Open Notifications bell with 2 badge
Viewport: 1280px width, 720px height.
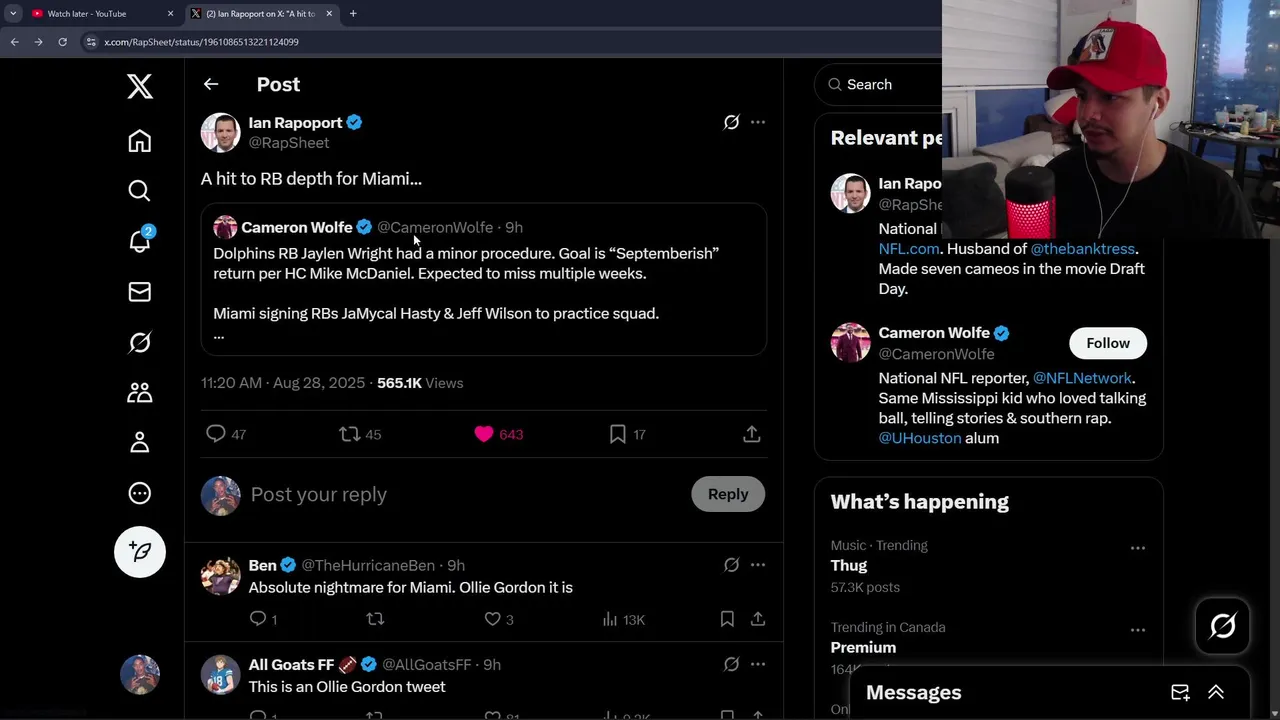click(140, 241)
